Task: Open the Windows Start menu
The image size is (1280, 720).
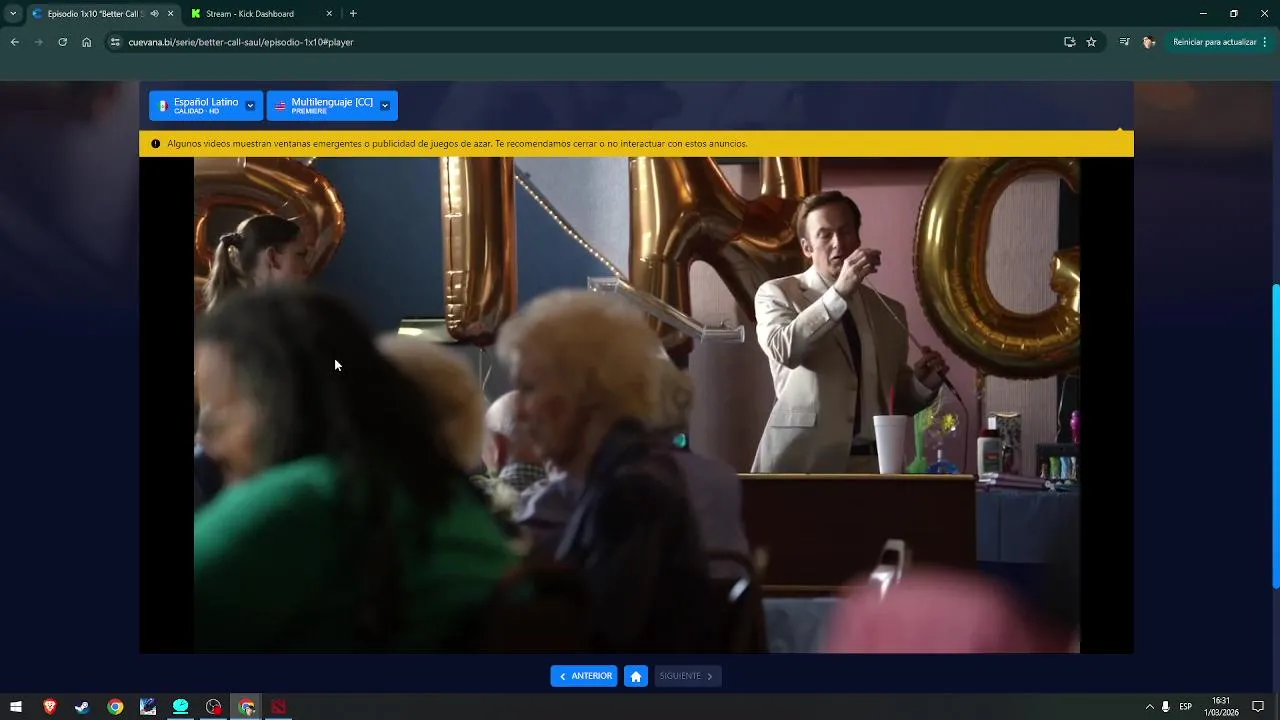Action: click(16, 707)
